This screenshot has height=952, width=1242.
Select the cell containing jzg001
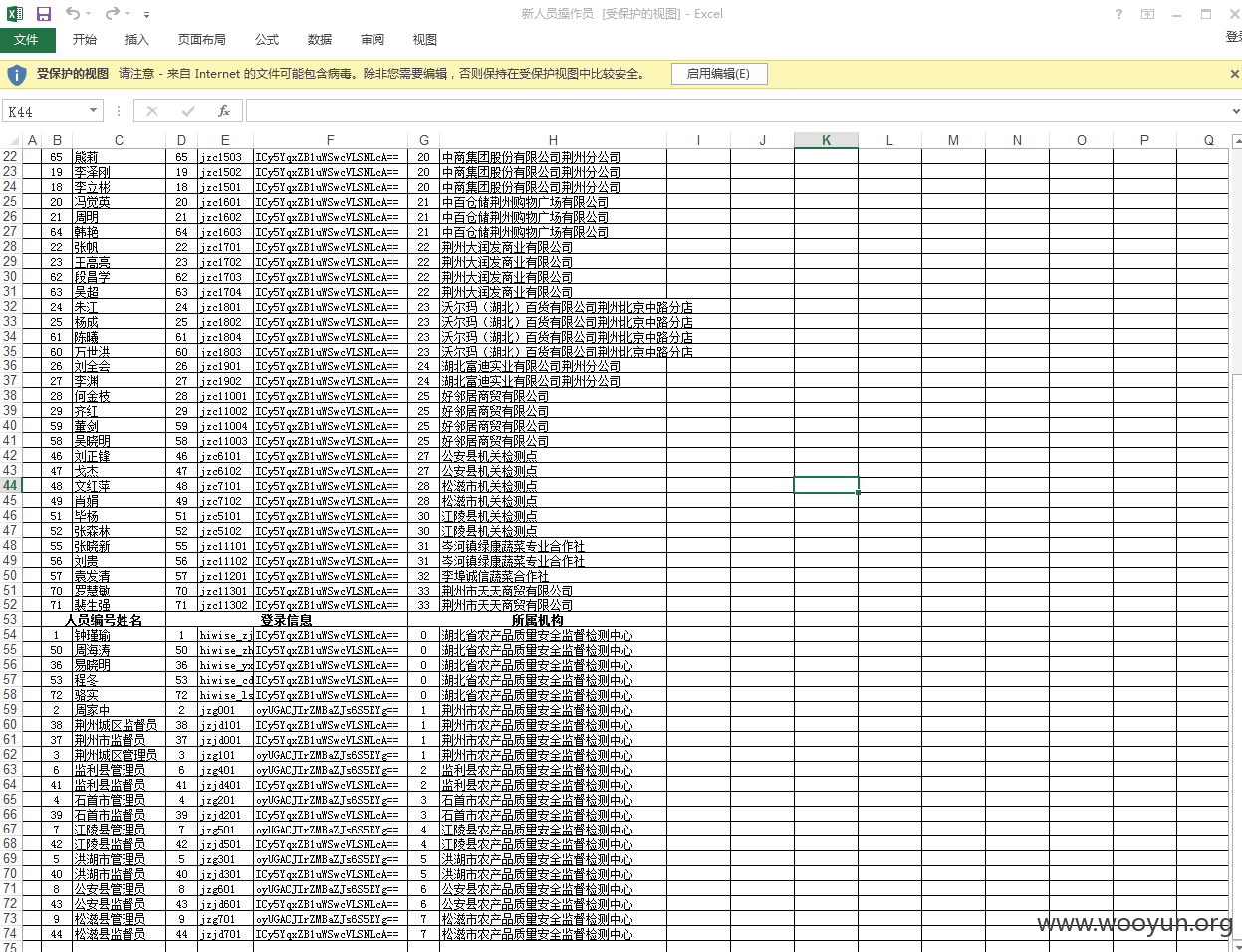225,710
